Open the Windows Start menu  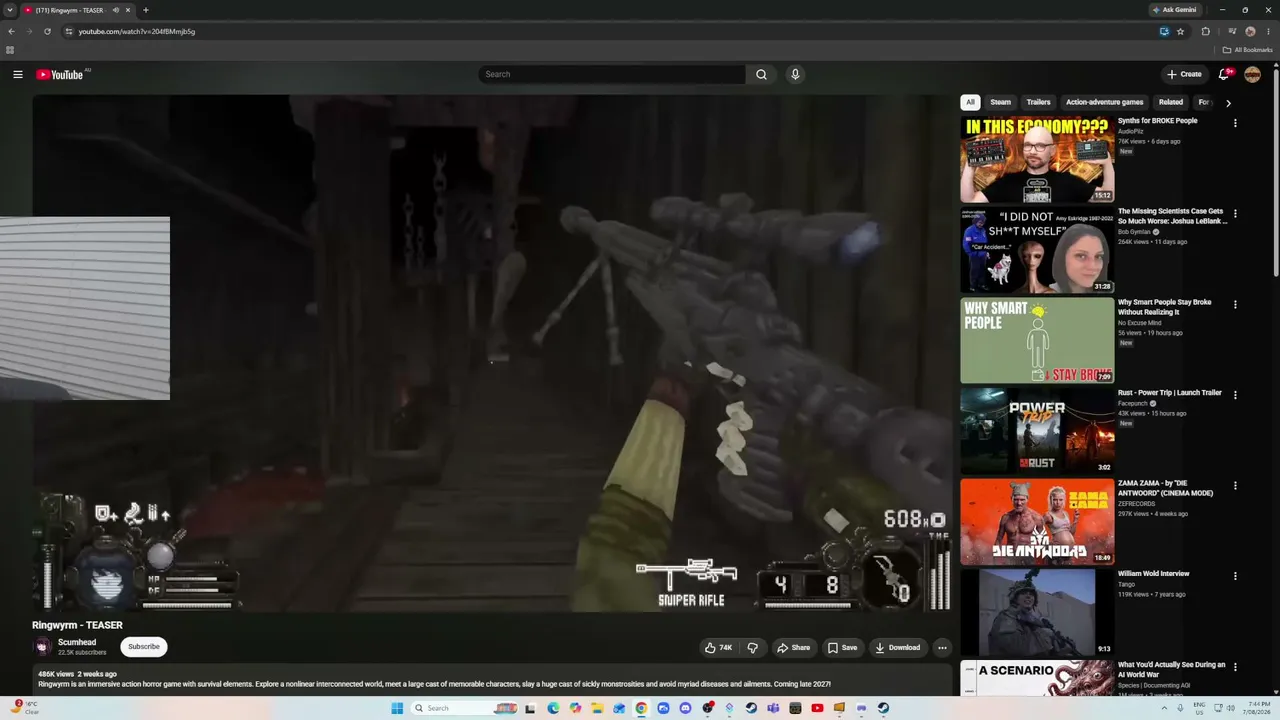point(397,708)
